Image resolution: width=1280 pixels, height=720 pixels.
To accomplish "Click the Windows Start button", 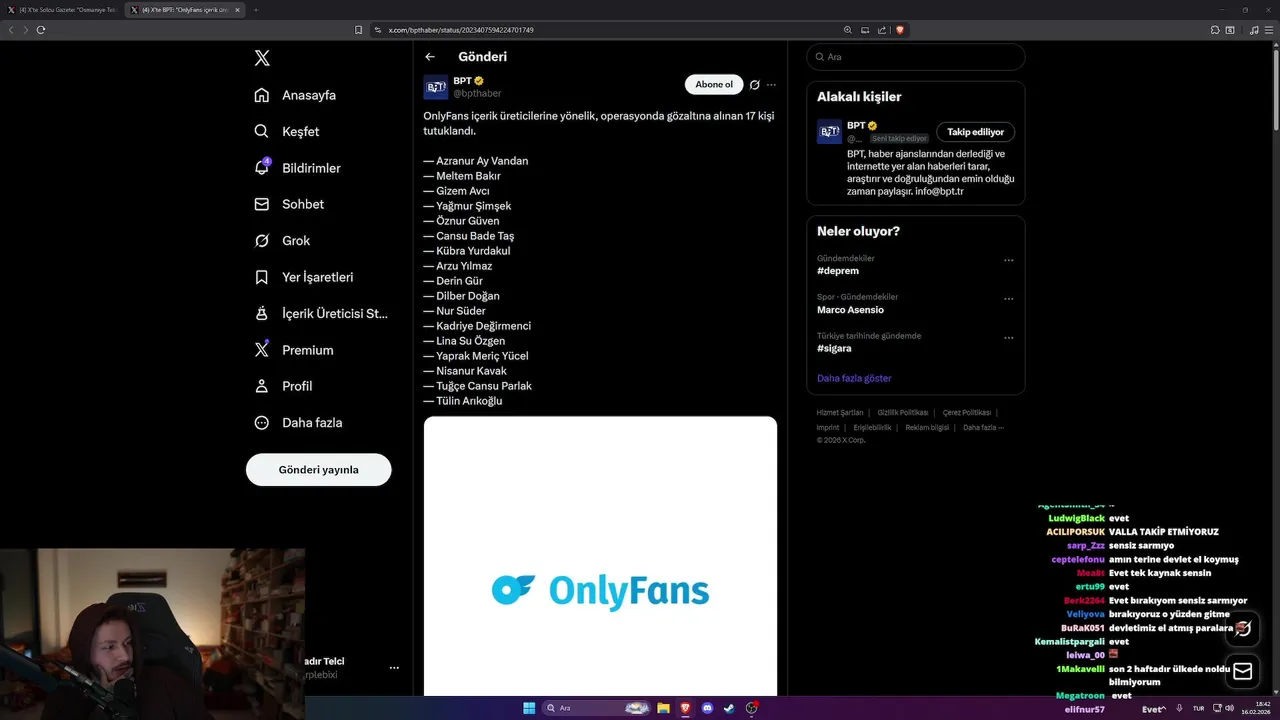I will 529,708.
